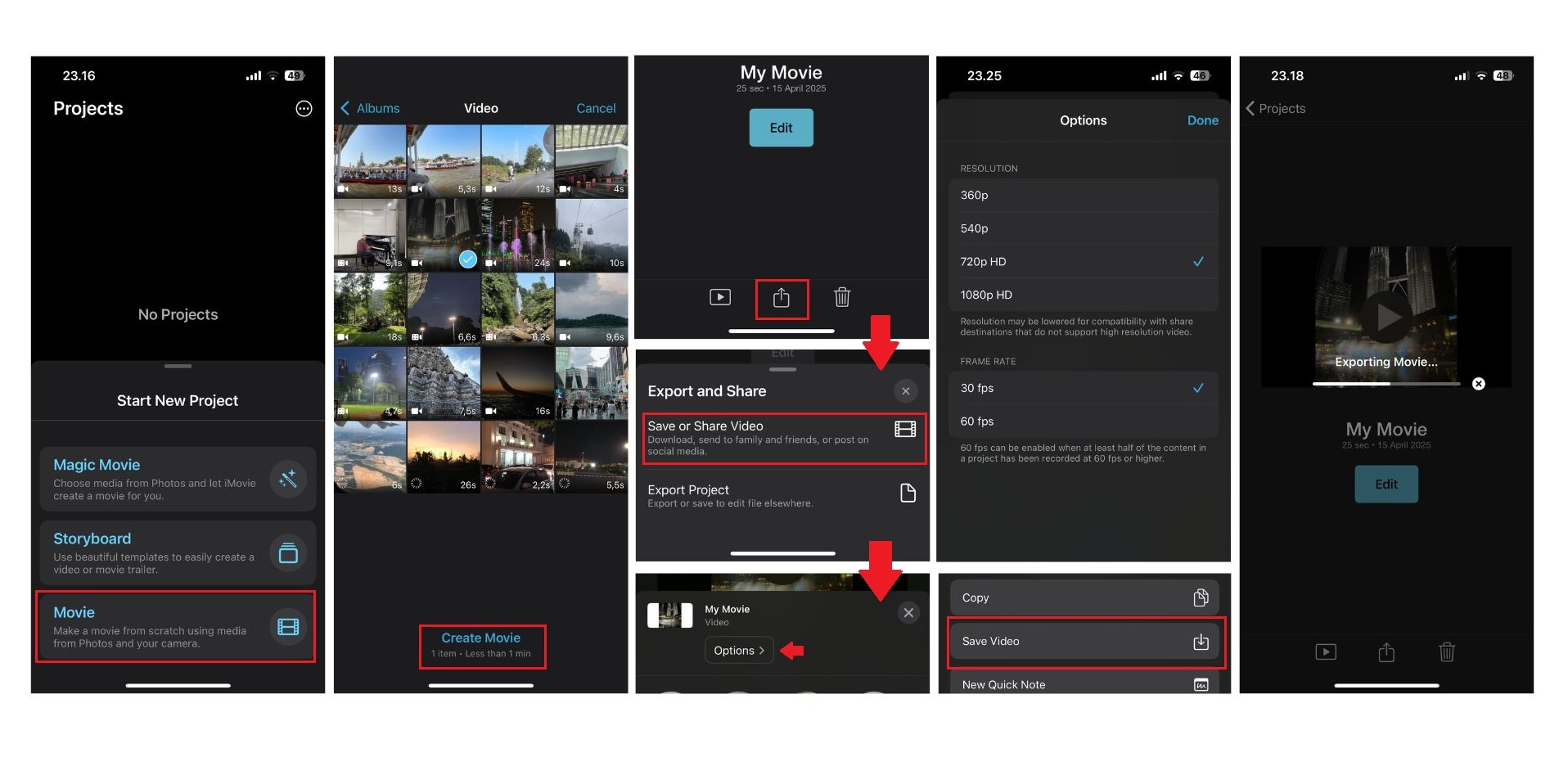Tap the New Quick Note icon
Screen dimensions: 1568x762
1201,684
